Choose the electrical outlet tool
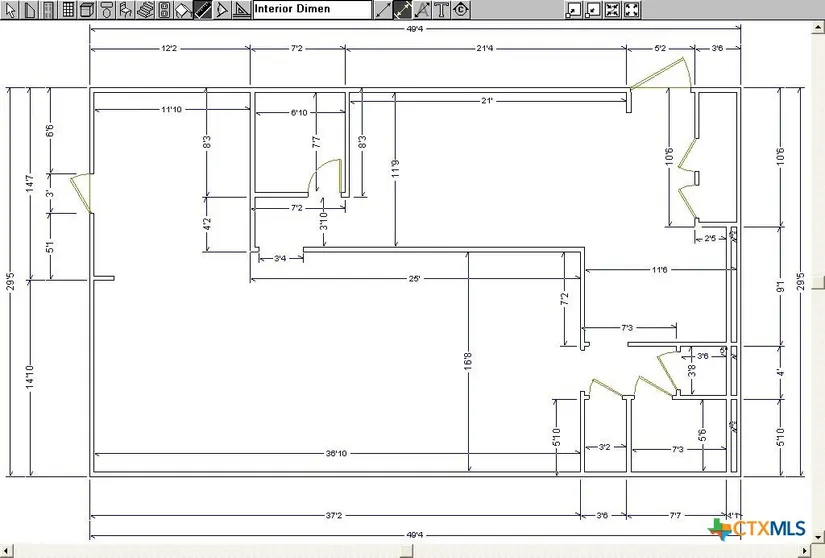This screenshot has width=825, height=558. point(163,10)
